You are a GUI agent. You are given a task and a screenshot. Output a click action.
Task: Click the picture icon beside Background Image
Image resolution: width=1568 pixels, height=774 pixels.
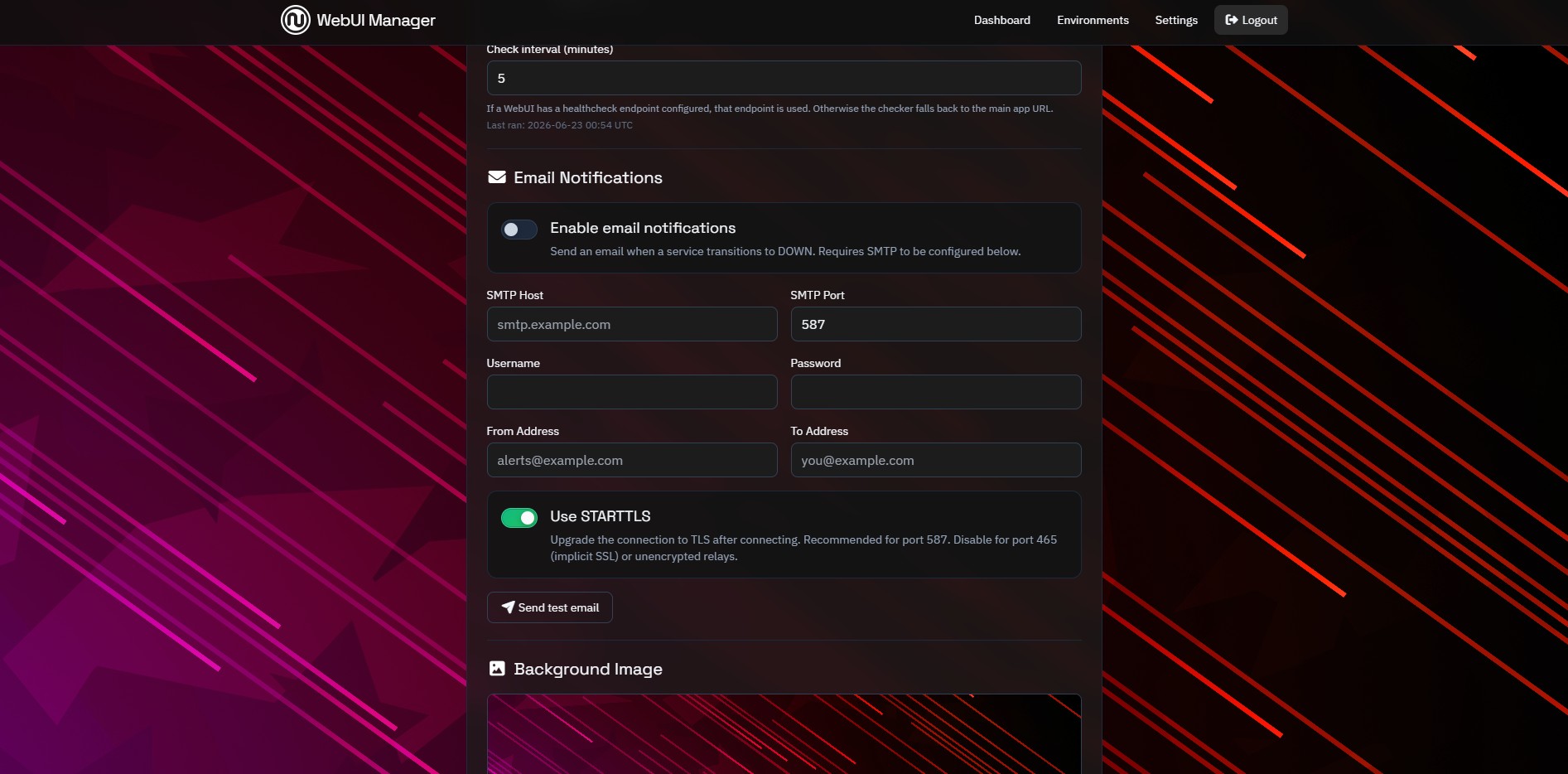[x=497, y=669]
